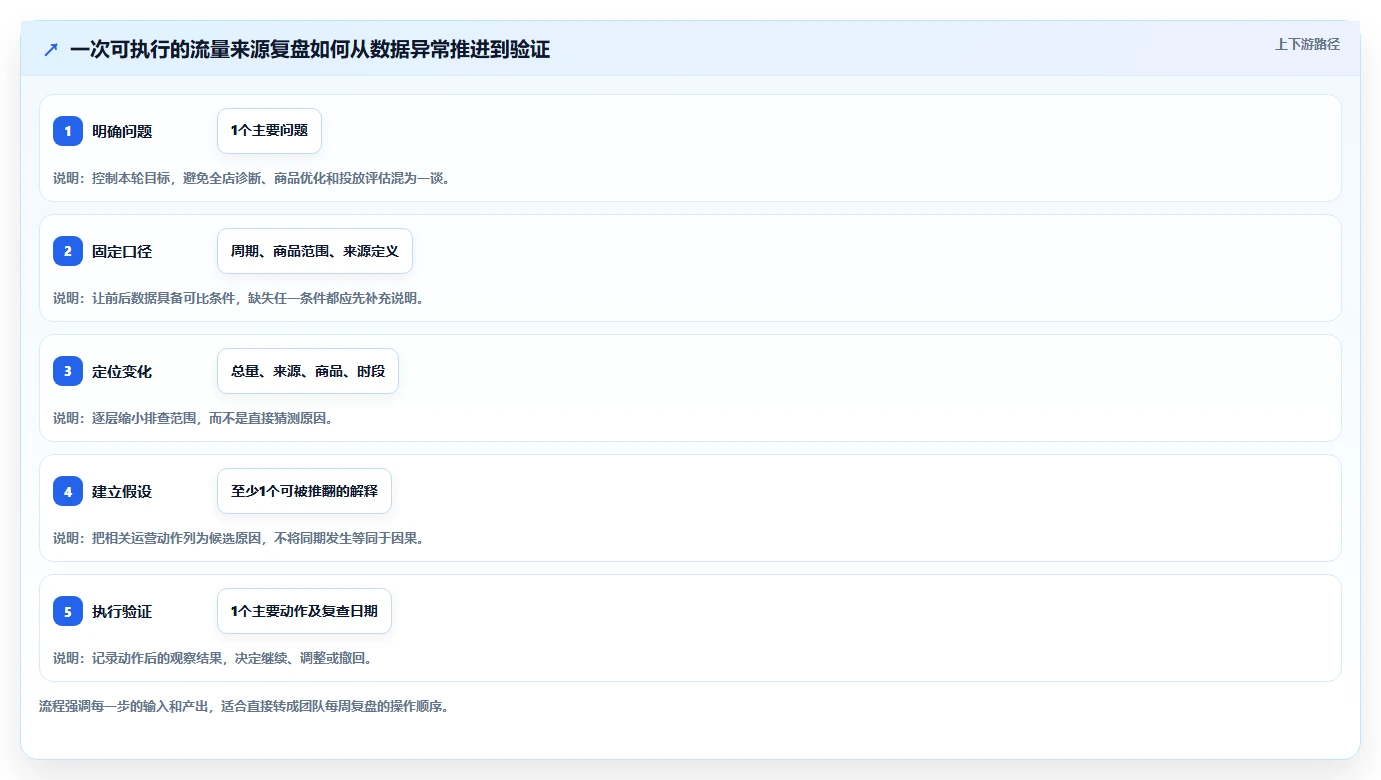Viewport: 1381px width, 780px height.
Task: Select the step 4 number badge
Action: (x=68, y=491)
